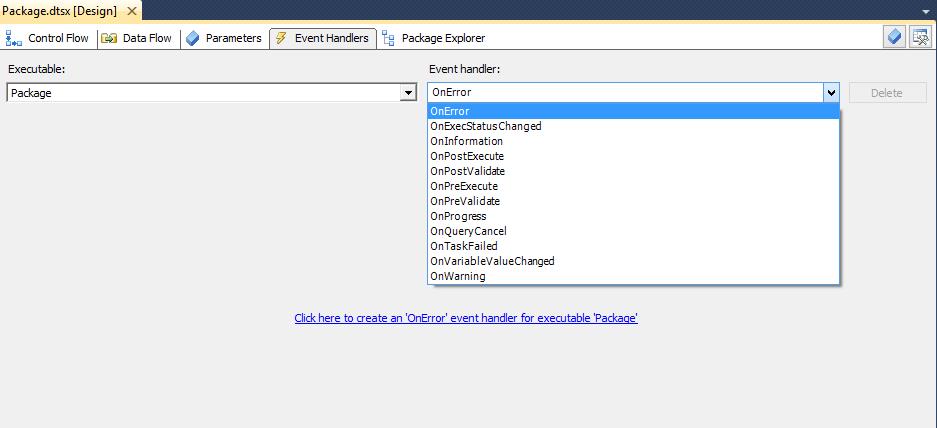This screenshot has width=937, height=428.
Task: Switch to the Package Explorer tab
Action: 442,39
